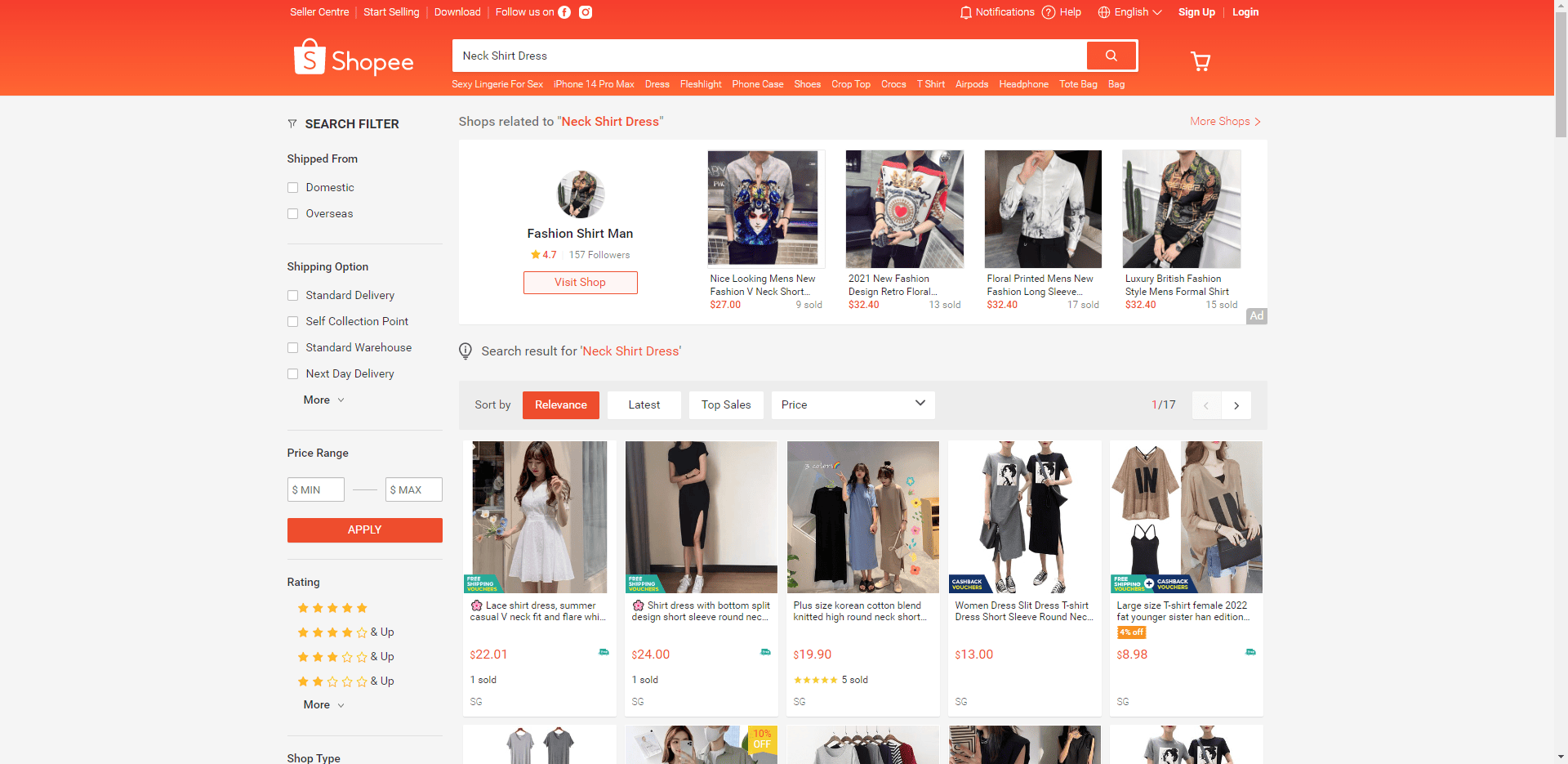Open the Price sort dropdown
The height and width of the screenshot is (764, 1568).
pyautogui.click(x=853, y=405)
